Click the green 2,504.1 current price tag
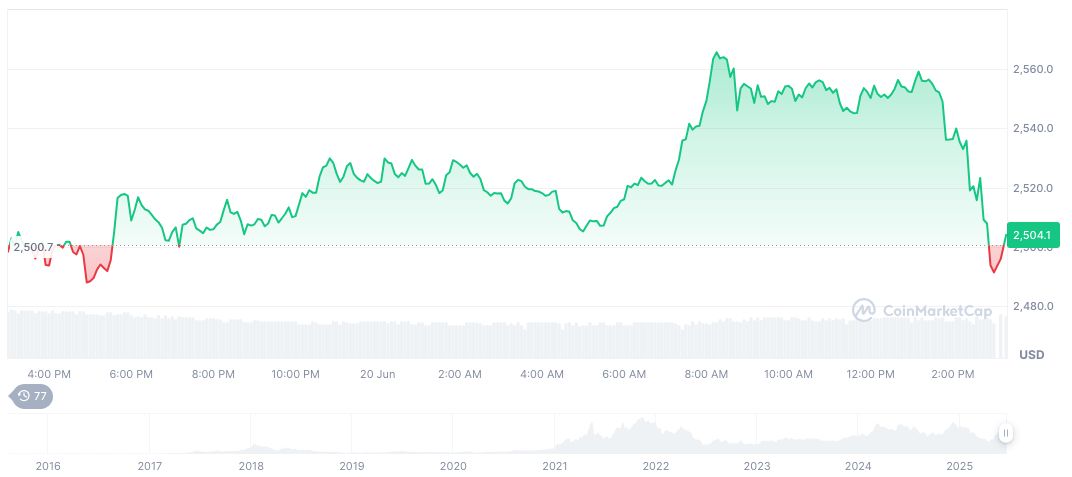Screen dimensions: 1072x477 coord(1031,235)
